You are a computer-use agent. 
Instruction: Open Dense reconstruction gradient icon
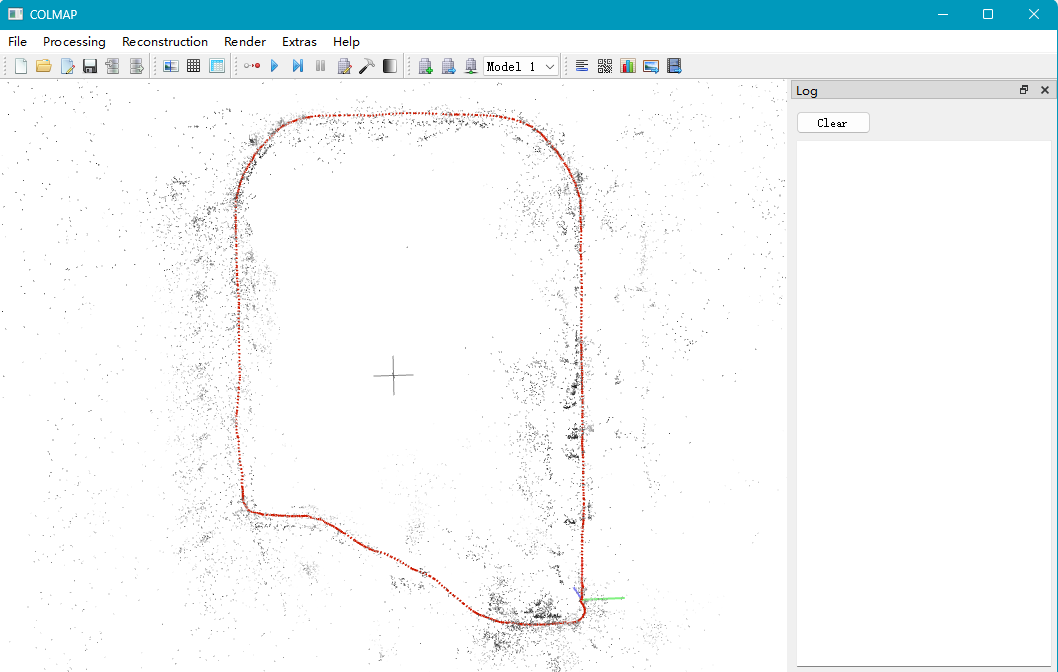coord(389,66)
